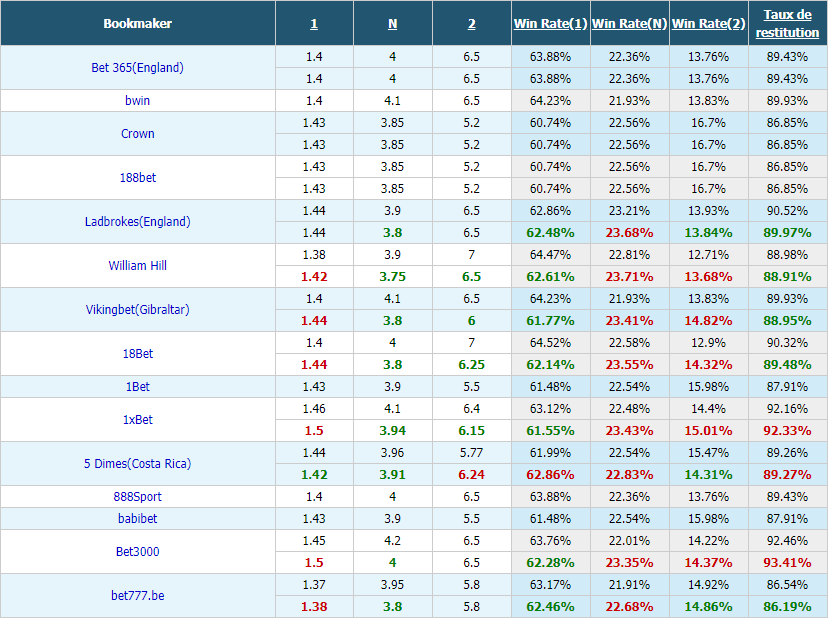Sort by the N column header
This screenshot has width=828, height=618.
pyautogui.click(x=392, y=24)
